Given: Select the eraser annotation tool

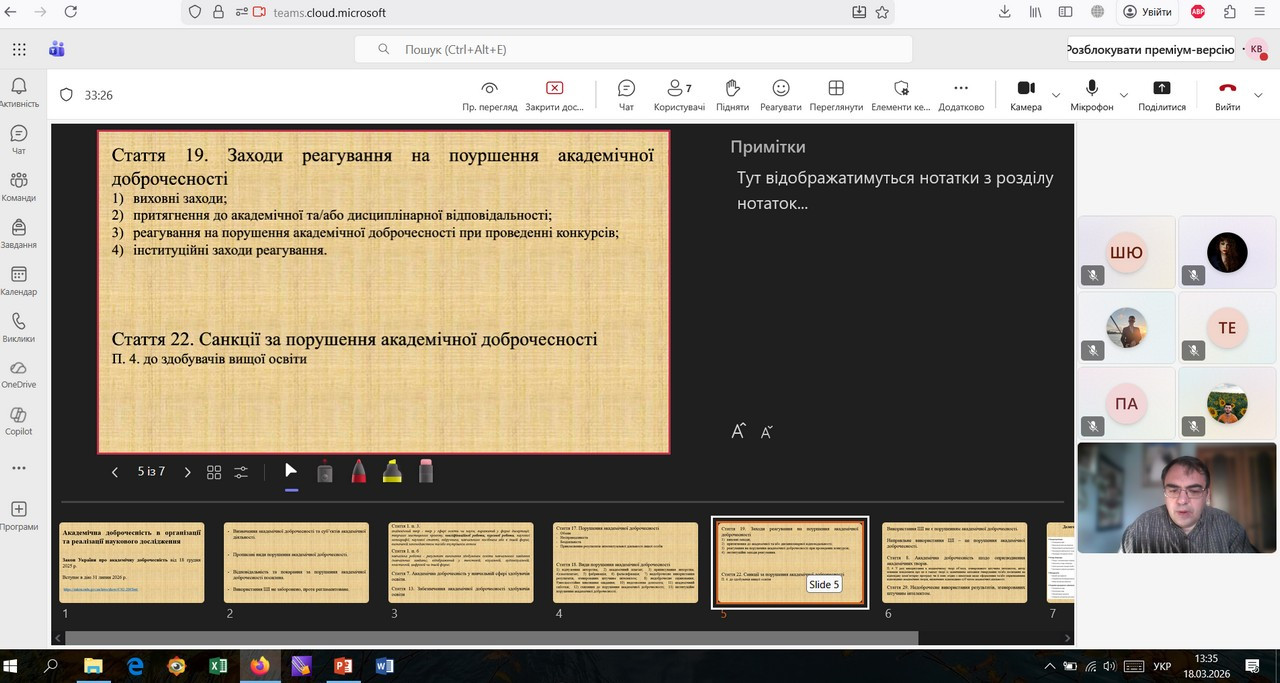Looking at the screenshot, I should [426, 472].
